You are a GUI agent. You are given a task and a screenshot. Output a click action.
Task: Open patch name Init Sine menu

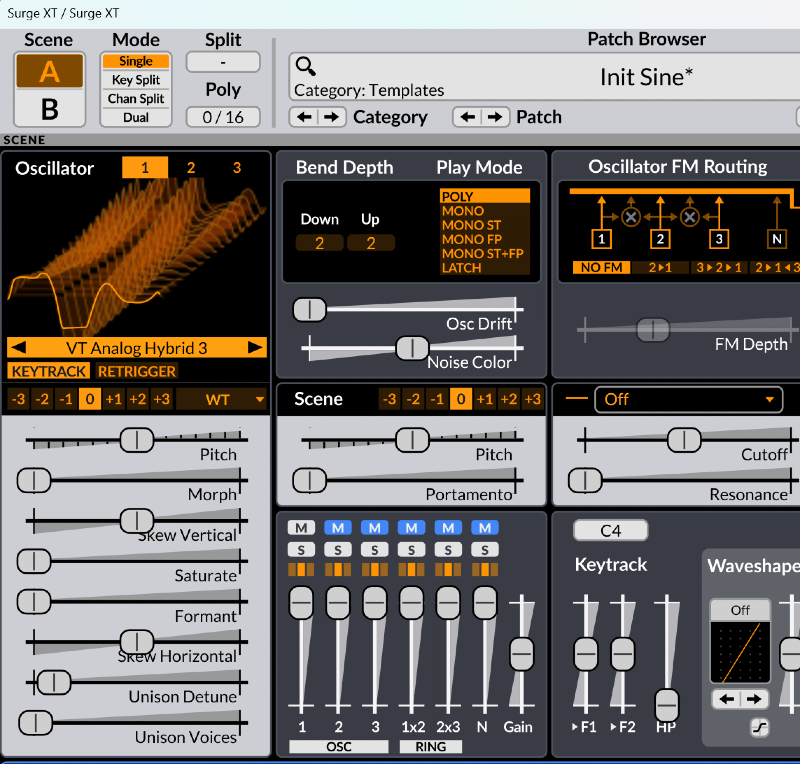(x=646, y=77)
